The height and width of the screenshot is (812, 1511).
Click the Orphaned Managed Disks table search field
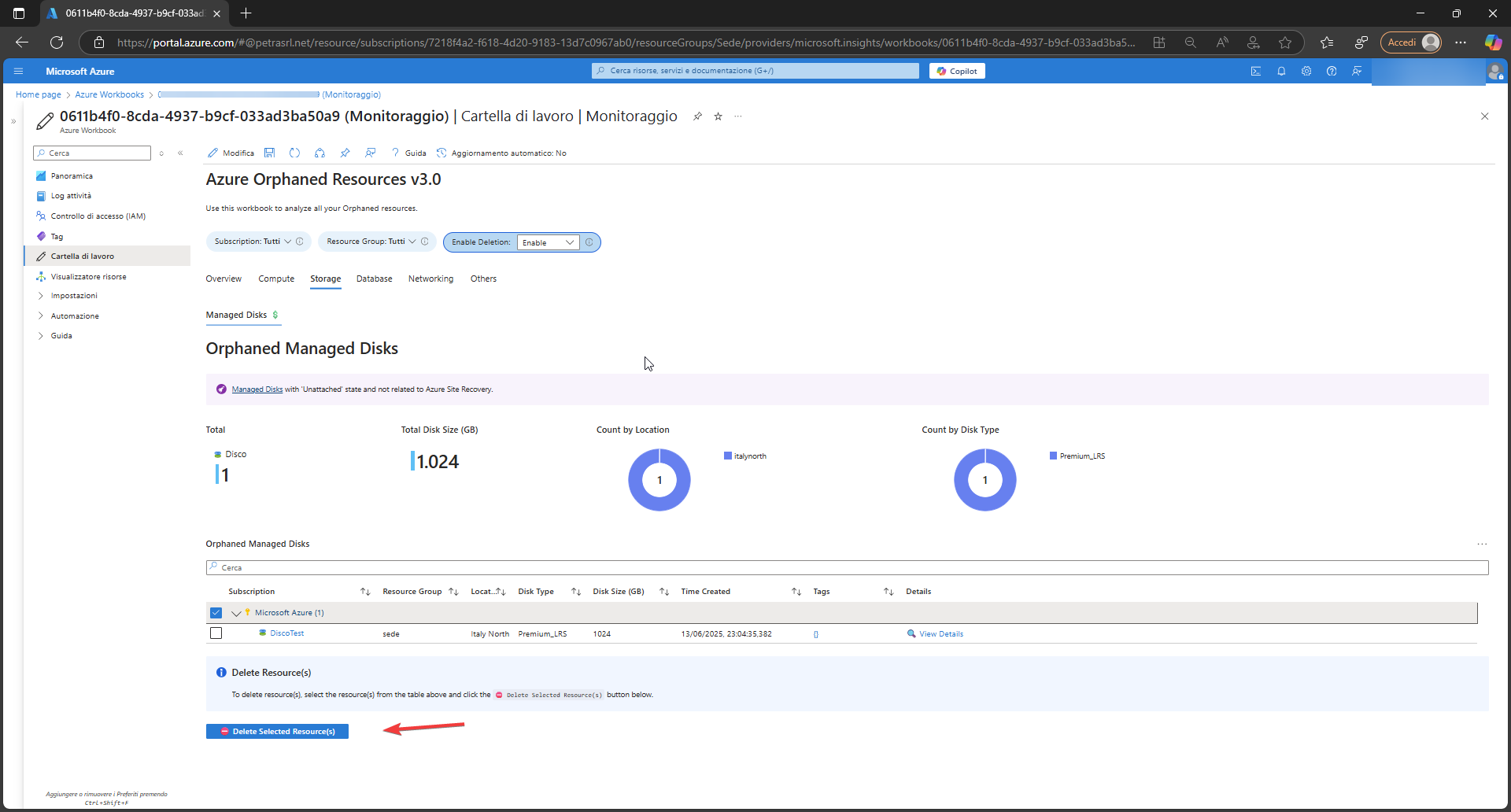847,567
